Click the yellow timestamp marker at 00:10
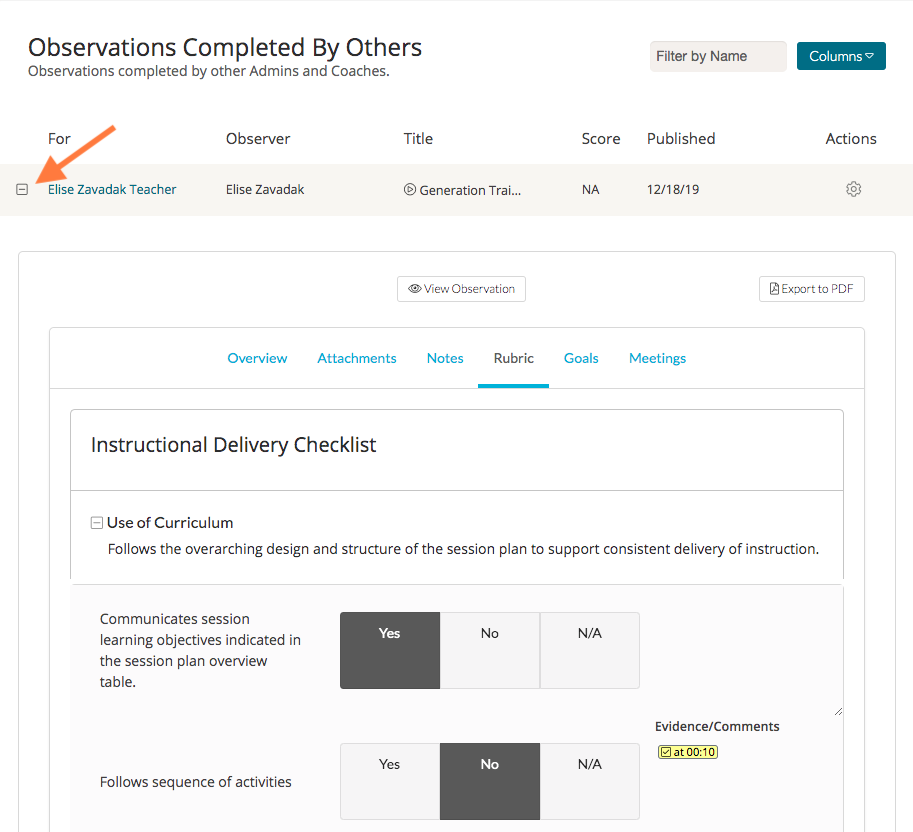 pyautogui.click(x=688, y=752)
